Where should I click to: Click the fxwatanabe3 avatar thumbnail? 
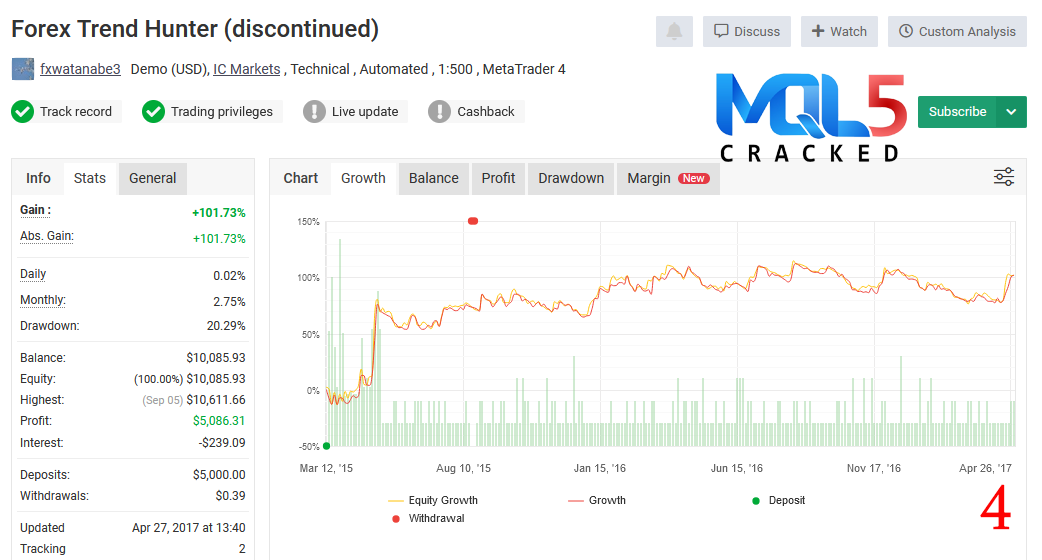pyautogui.click(x=23, y=69)
